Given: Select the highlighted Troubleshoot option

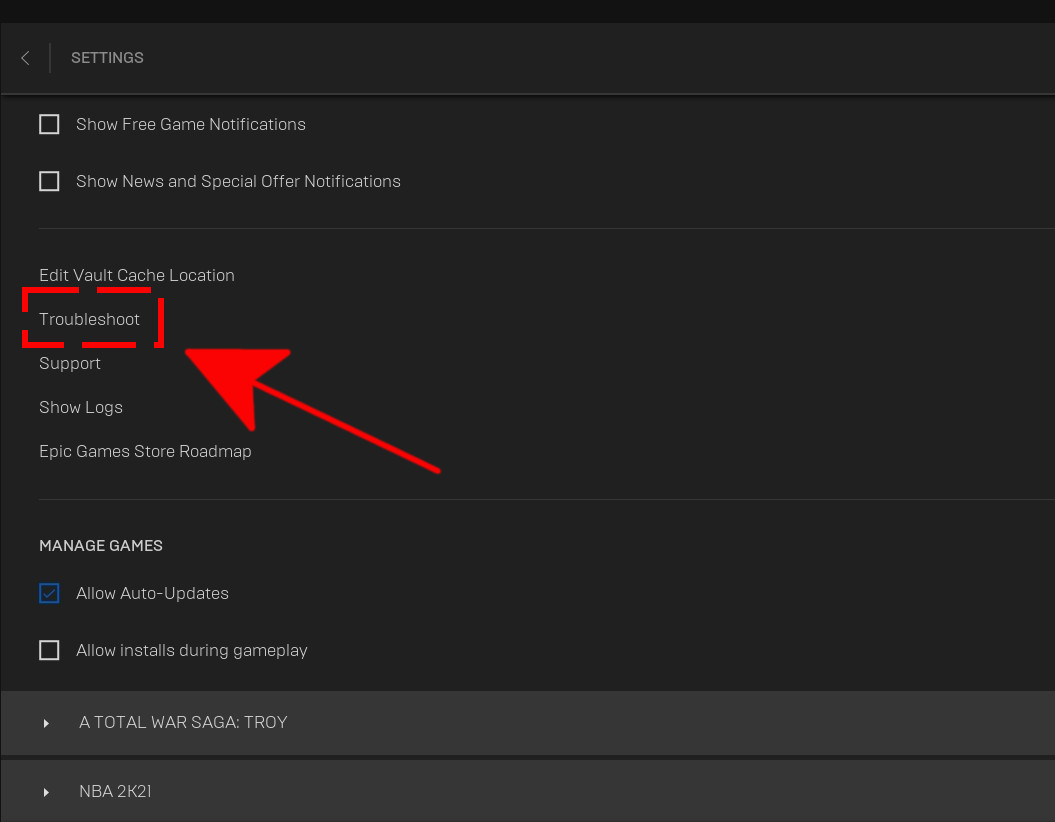Looking at the screenshot, I should tap(89, 319).
